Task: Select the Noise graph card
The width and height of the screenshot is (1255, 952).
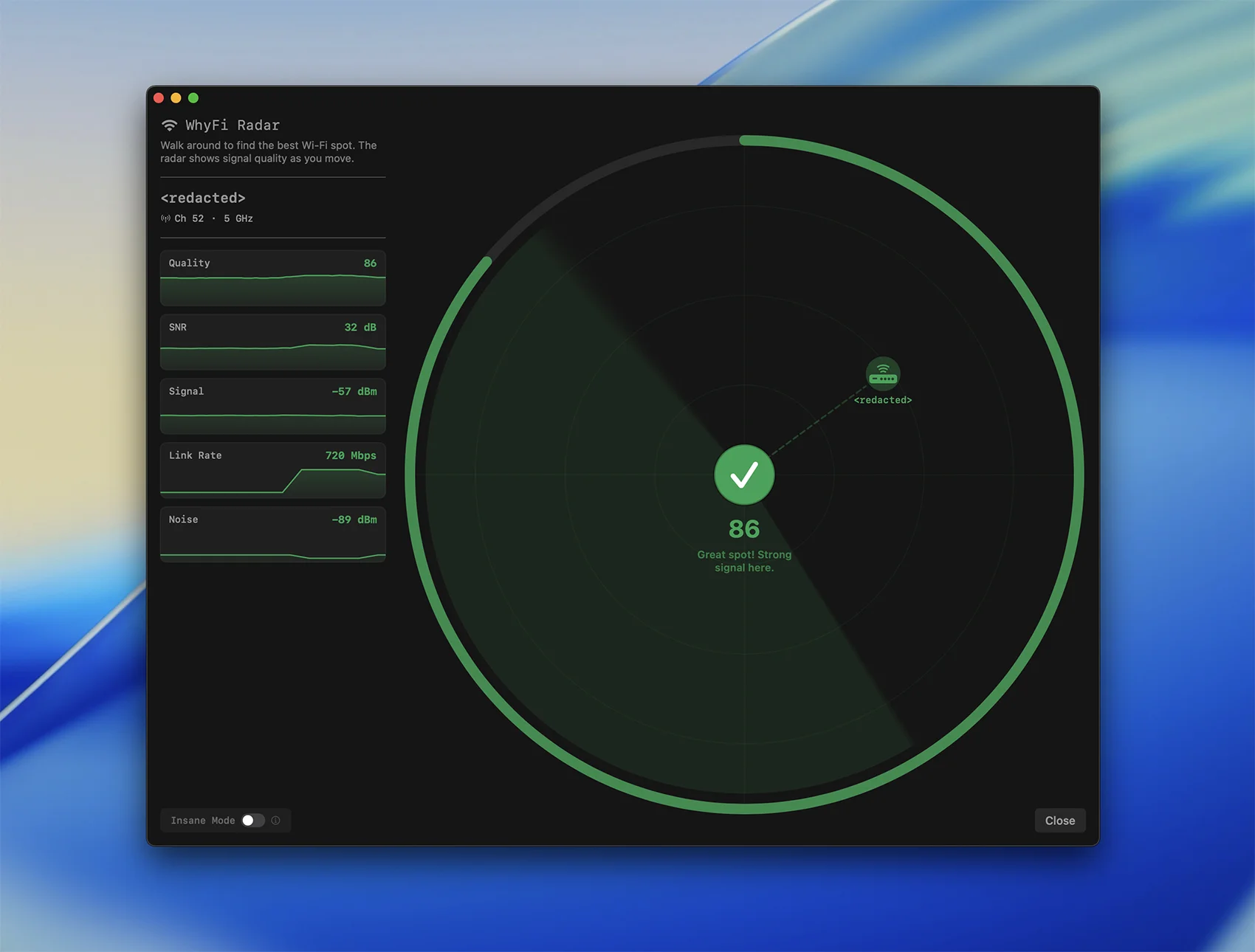Action: click(272, 535)
